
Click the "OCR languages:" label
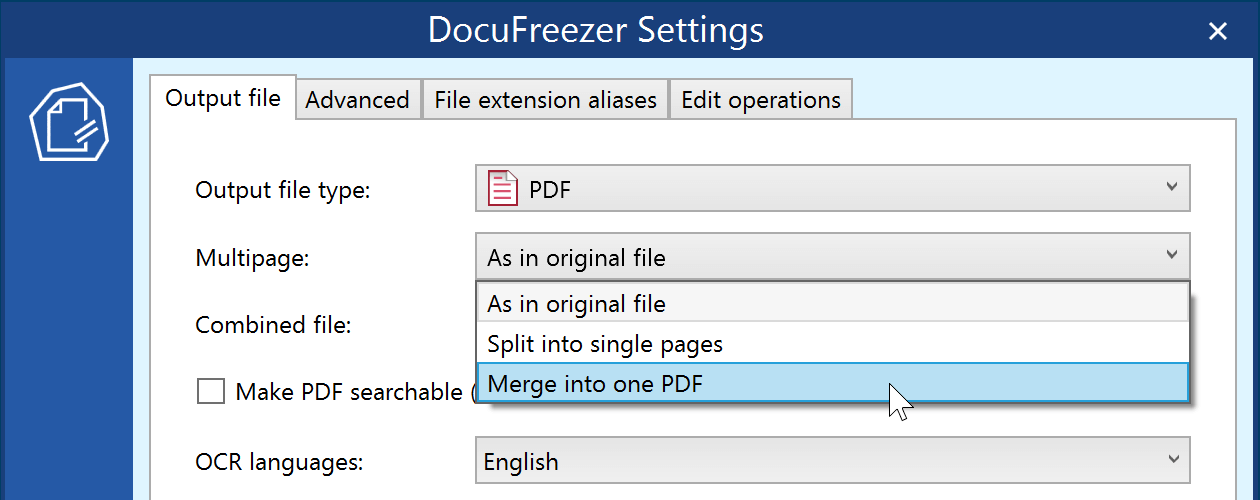pyautogui.click(x=279, y=462)
